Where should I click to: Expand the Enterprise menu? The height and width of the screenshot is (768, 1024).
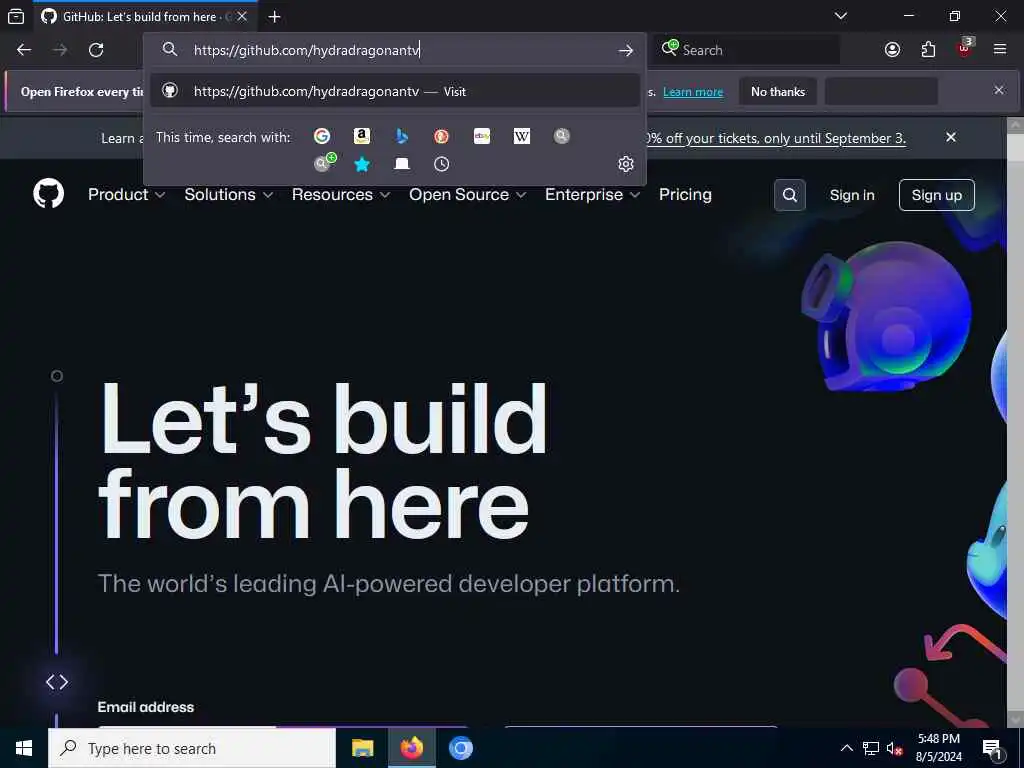[x=592, y=195]
